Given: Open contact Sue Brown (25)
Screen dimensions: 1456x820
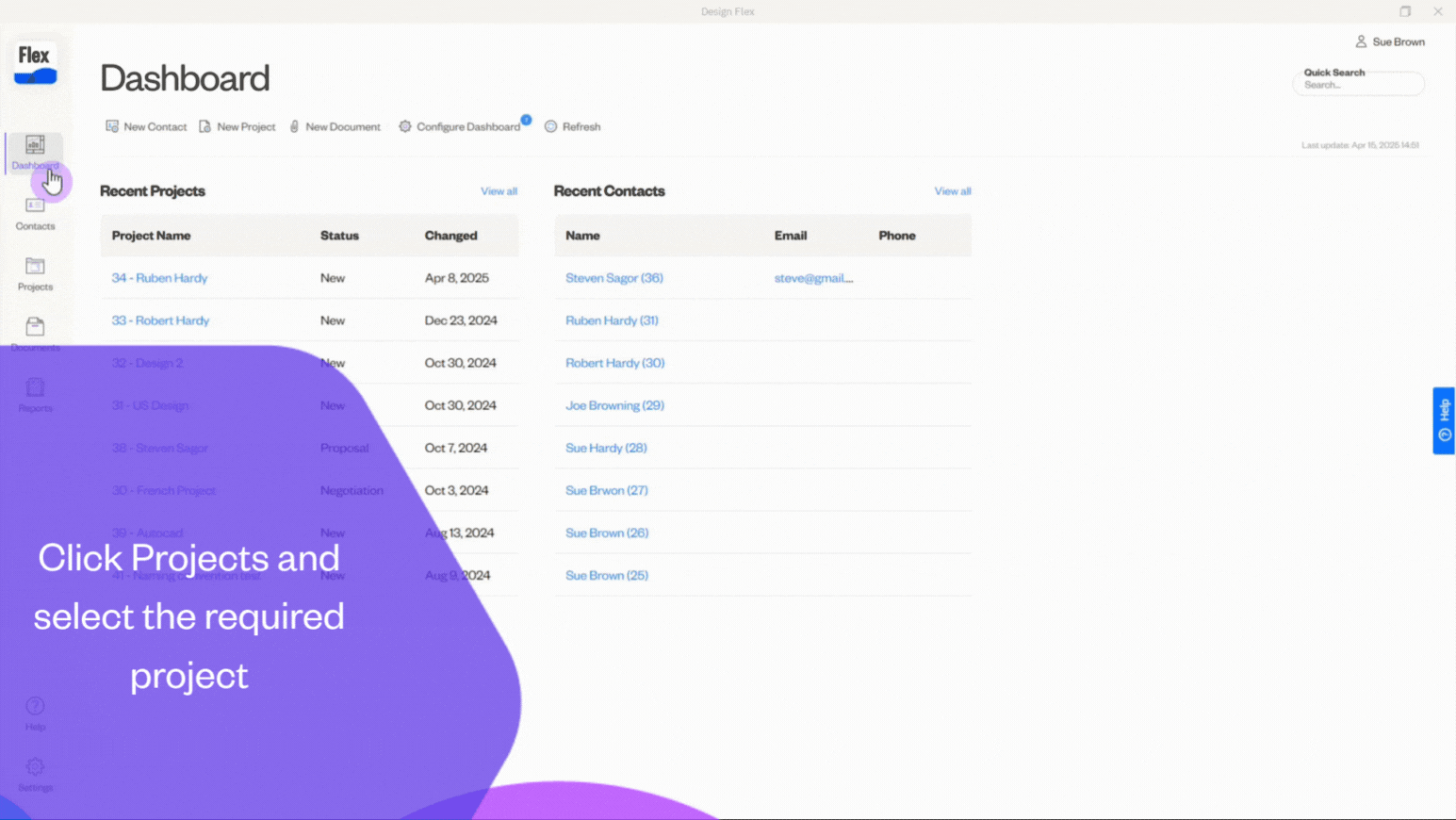Looking at the screenshot, I should pos(607,575).
